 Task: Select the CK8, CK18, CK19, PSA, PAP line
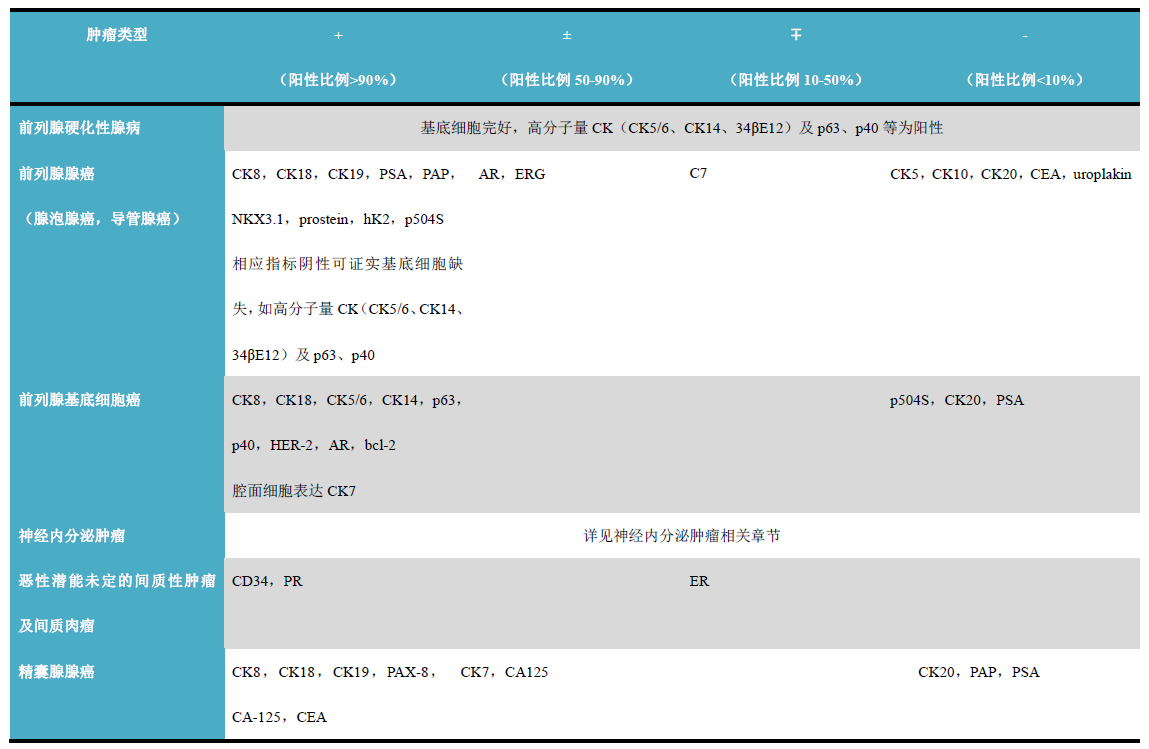[344, 174]
